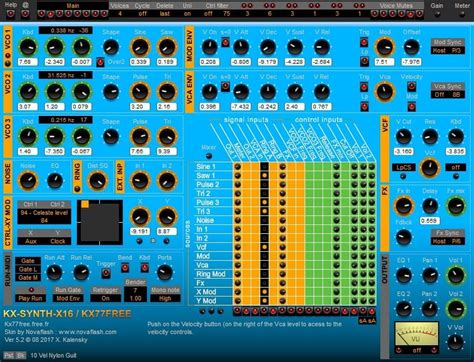This screenshot has width=474, height=362.
Task: Toggle the Bend LED in RUN-MIDI
Action: pos(125,267)
